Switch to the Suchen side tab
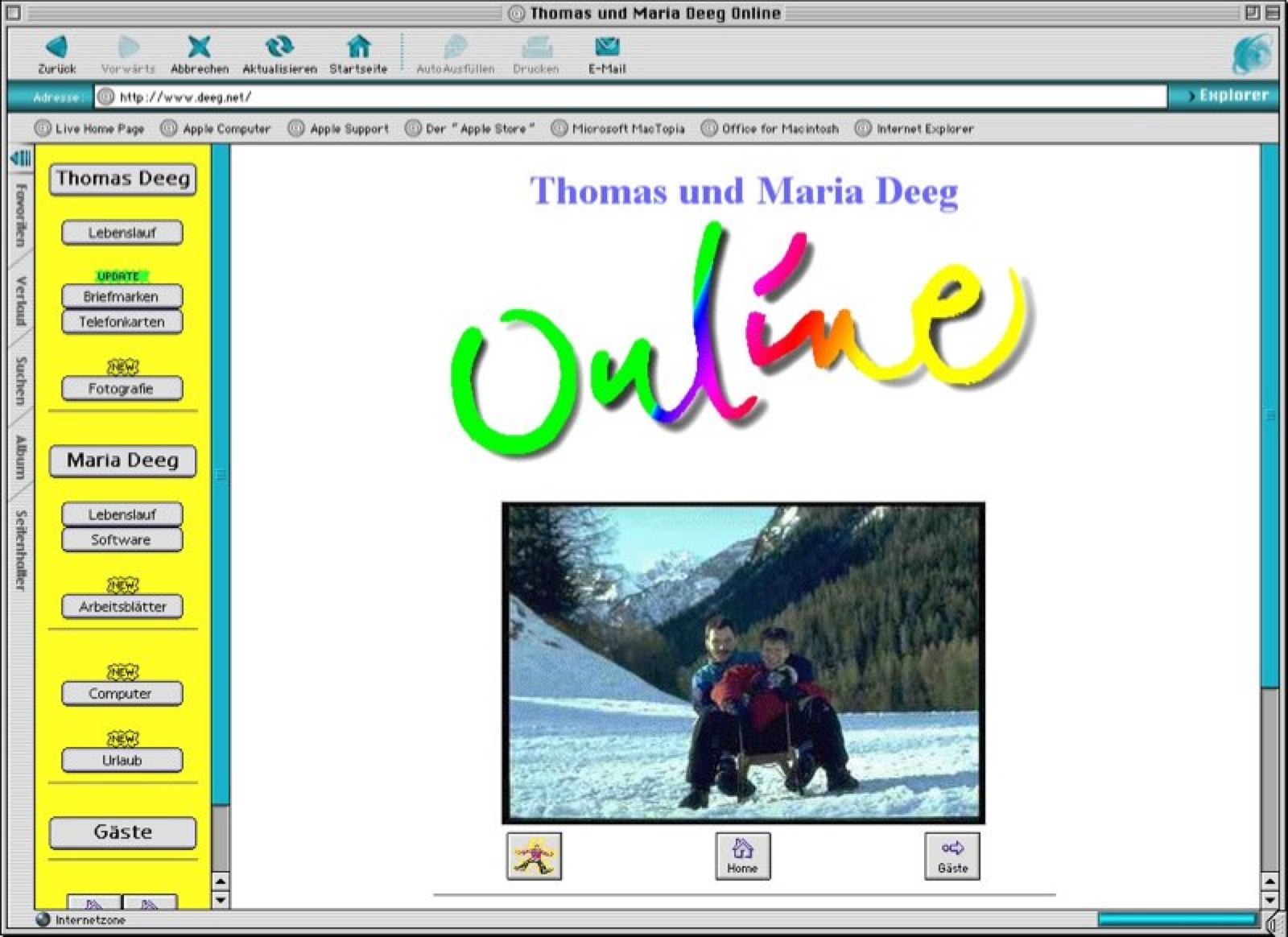 pyautogui.click(x=21, y=381)
